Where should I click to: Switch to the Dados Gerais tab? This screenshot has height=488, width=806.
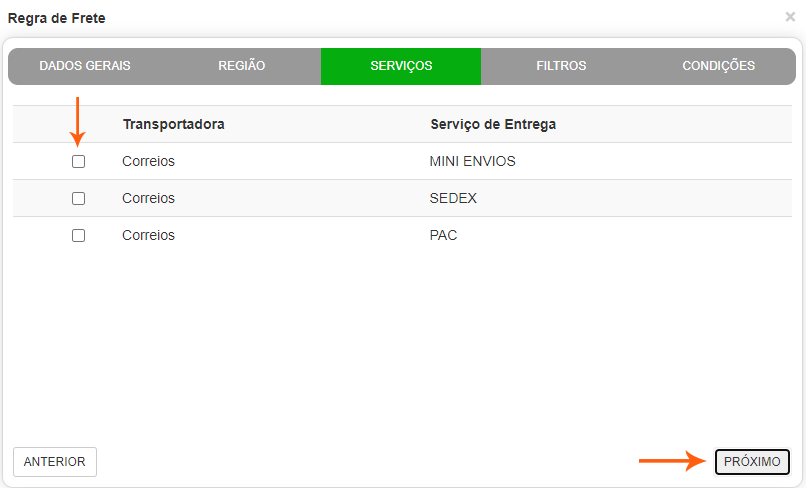tap(85, 66)
